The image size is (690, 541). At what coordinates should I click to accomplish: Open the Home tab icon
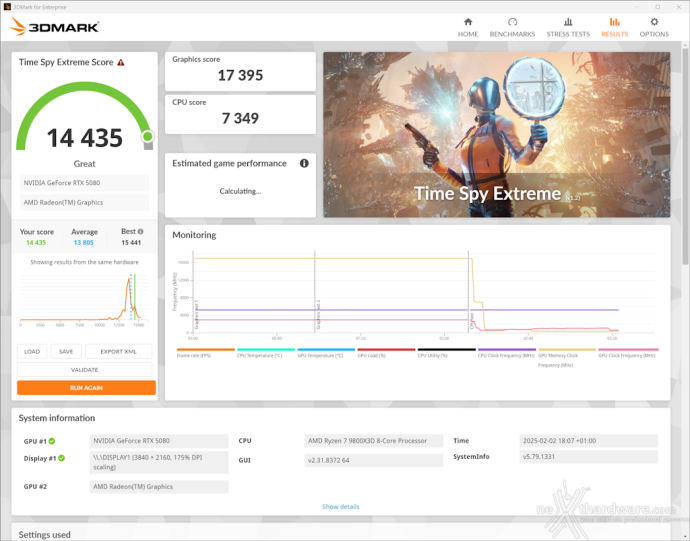pos(468,22)
